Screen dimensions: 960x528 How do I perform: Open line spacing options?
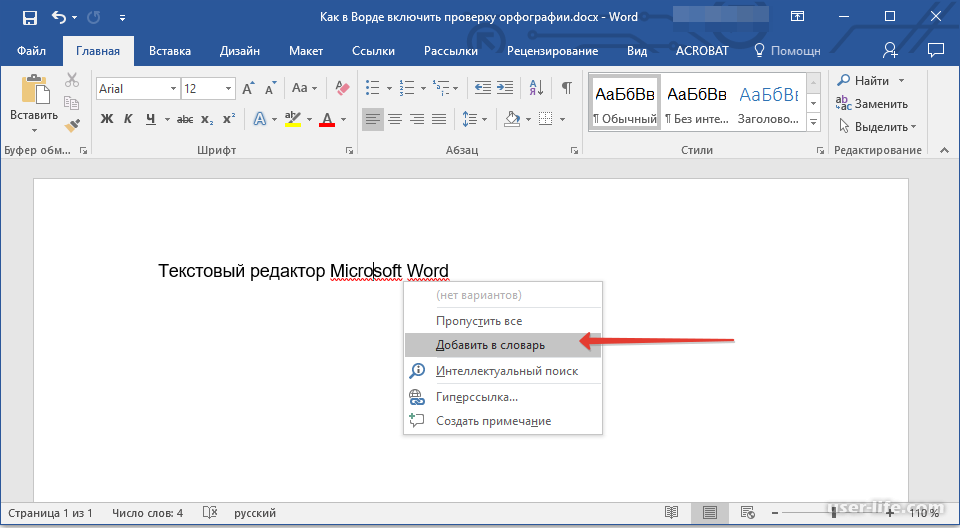pyautogui.click(x=474, y=119)
